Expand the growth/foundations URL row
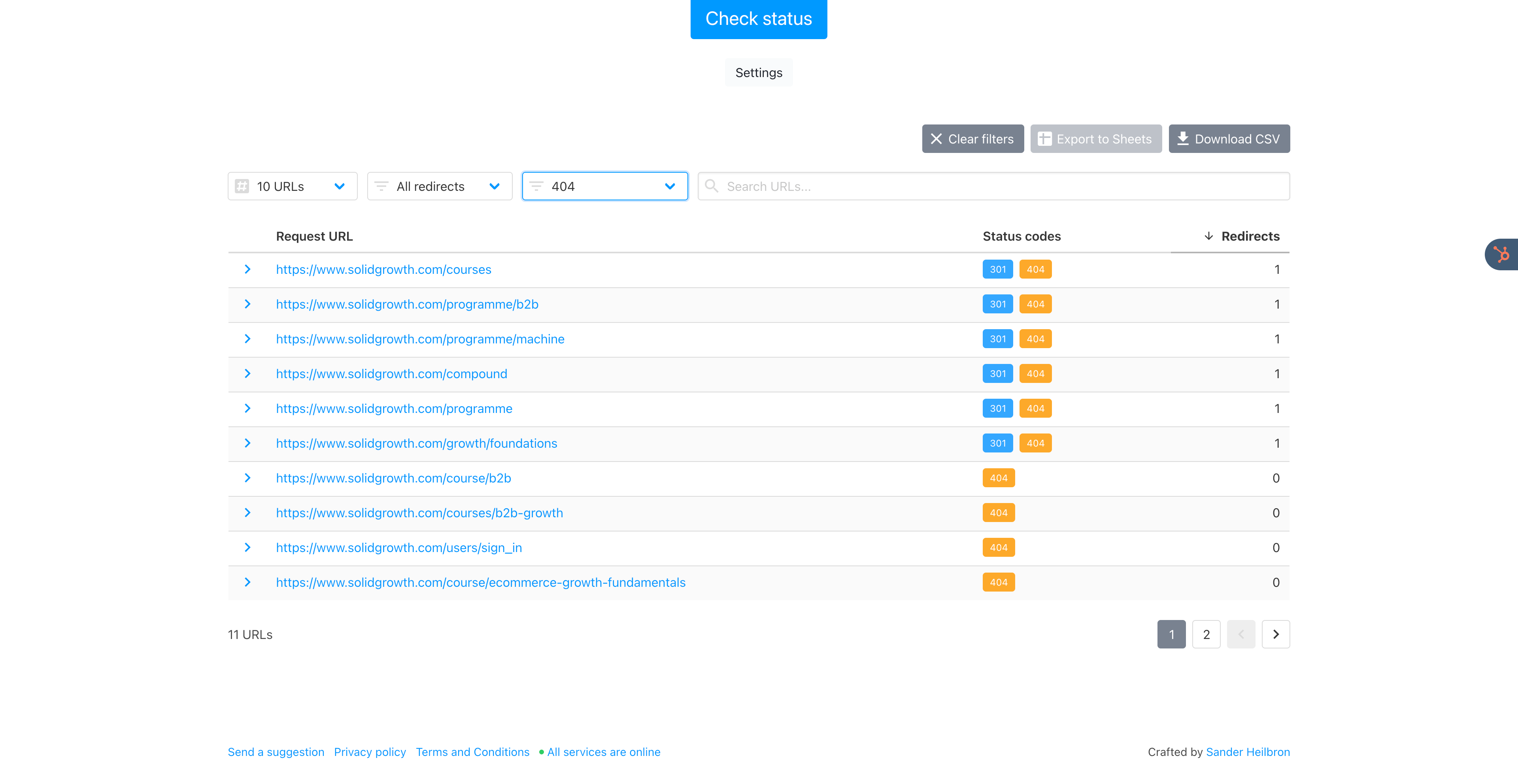The width and height of the screenshot is (1518, 784). coord(247,443)
